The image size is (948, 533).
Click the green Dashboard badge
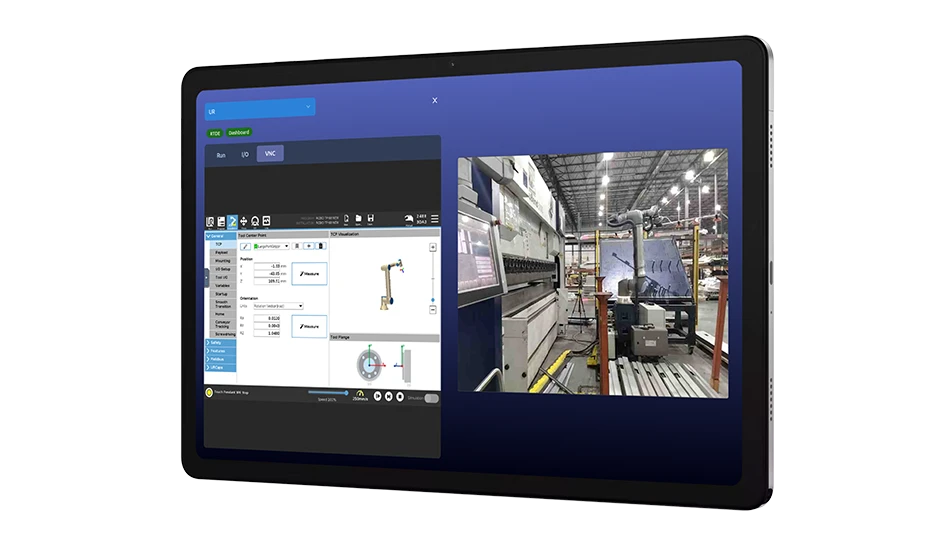pos(239,132)
